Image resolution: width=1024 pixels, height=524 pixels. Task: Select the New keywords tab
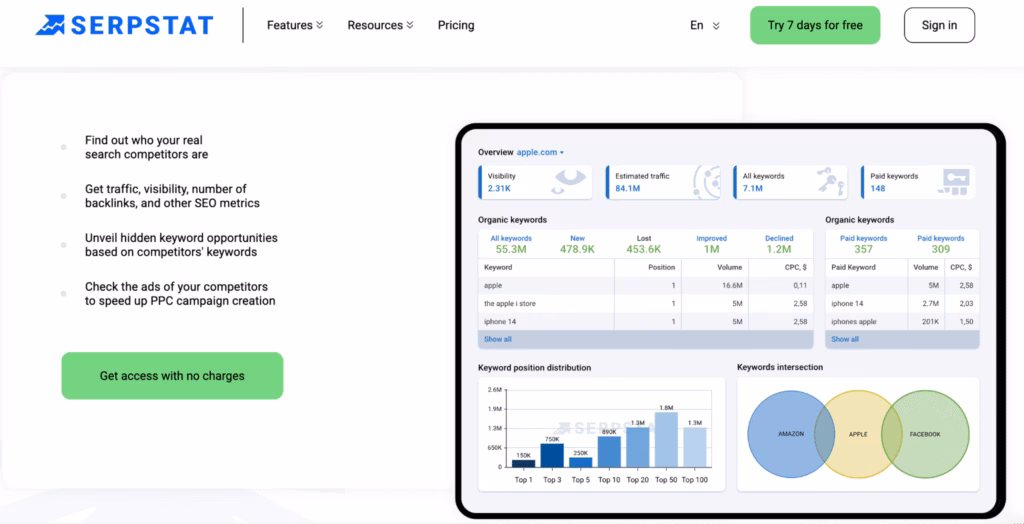[578, 244]
